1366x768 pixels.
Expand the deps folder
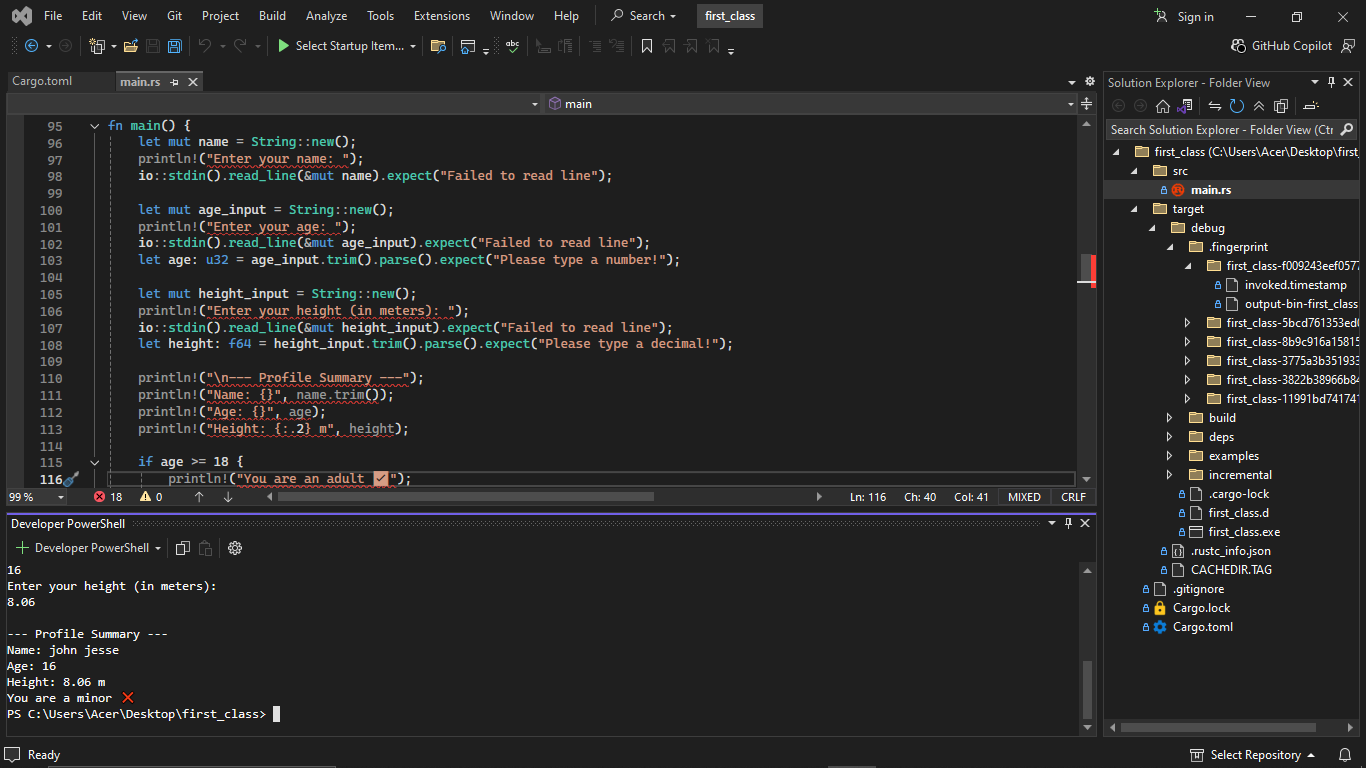(1170, 437)
